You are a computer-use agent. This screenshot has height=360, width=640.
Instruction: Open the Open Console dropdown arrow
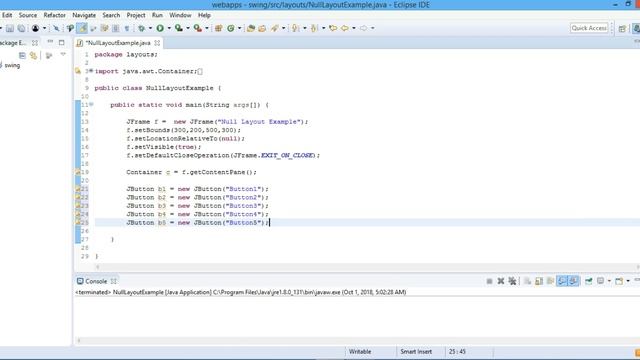pos(628,281)
